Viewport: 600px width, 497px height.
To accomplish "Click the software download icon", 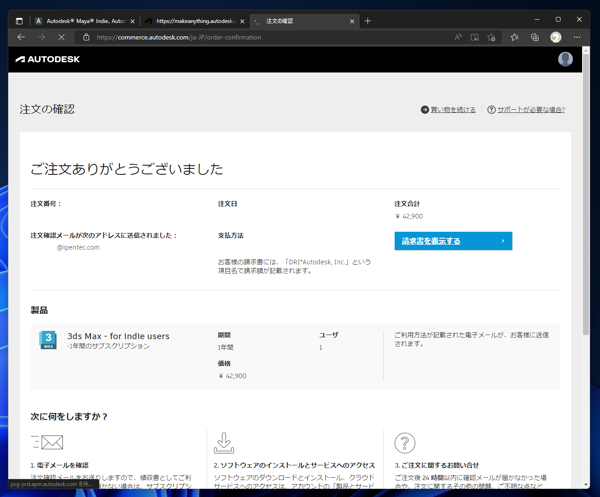I will click(x=224, y=443).
